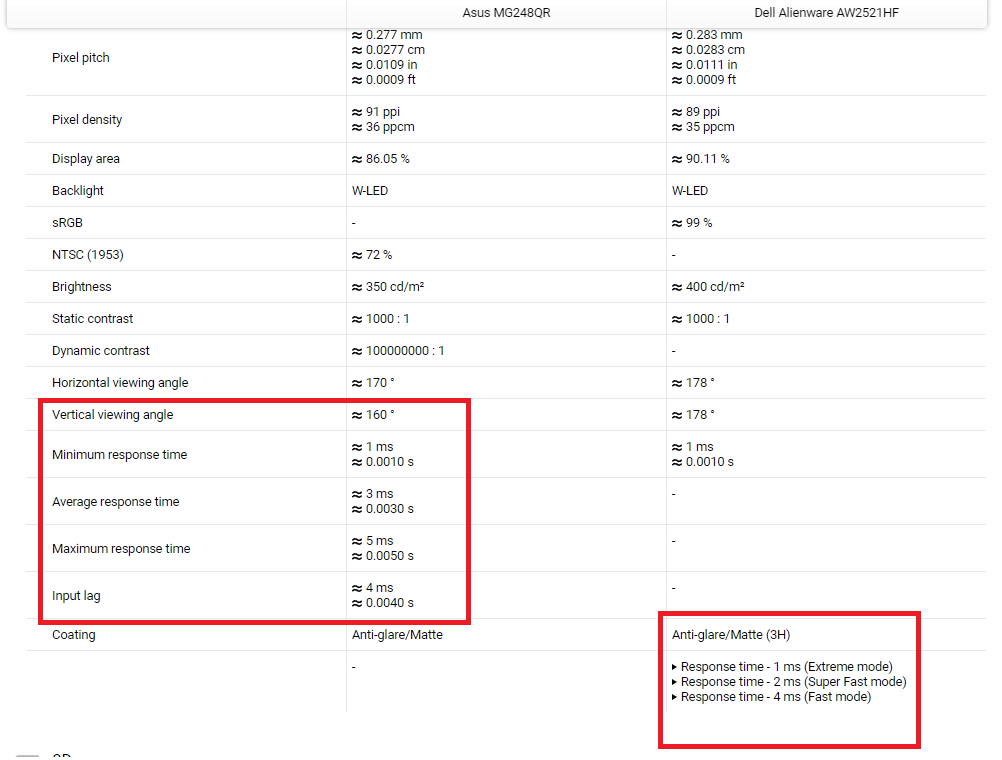The width and height of the screenshot is (1002, 760).
Task: Click Asus vertical viewing angle 160 °
Action: point(373,414)
